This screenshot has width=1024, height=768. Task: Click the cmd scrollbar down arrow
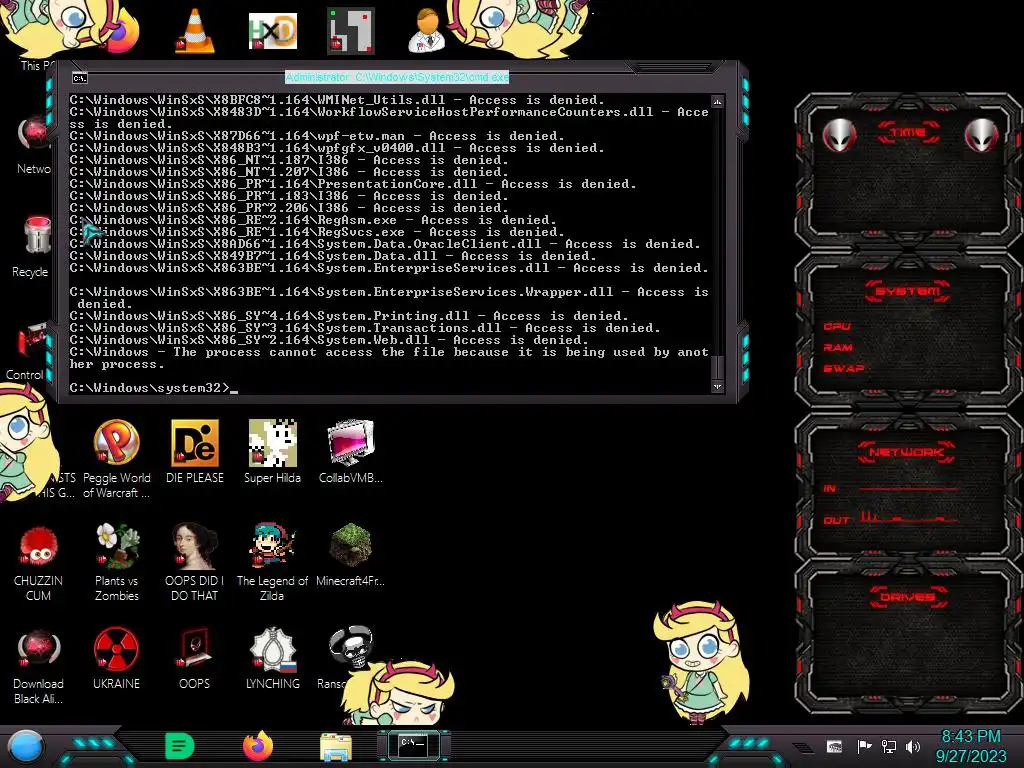pyautogui.click(x=717, y=387)
